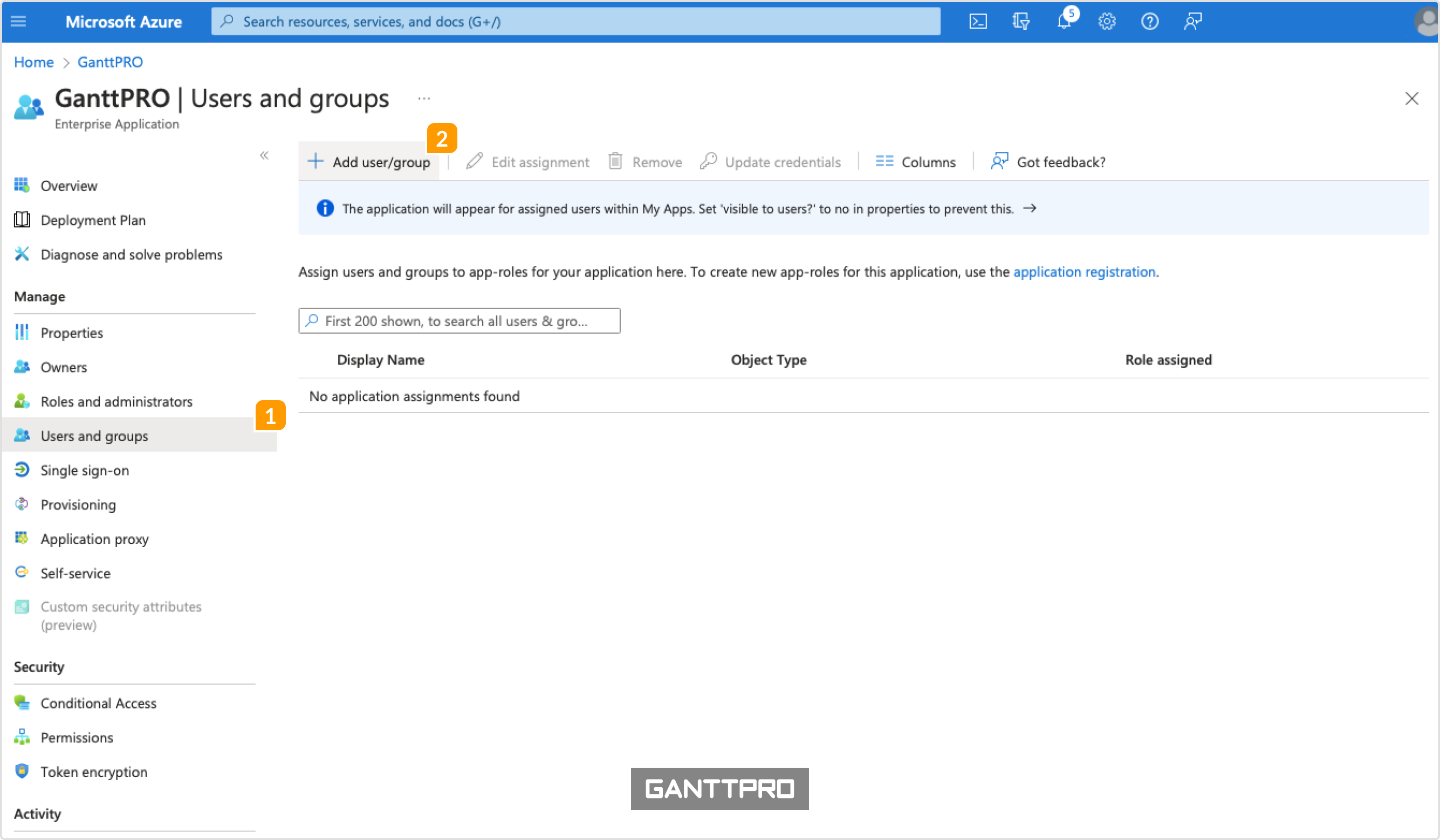Viewport: 1440px width, 840px height.
Task: Click the Owners people icon
Action: point(22,366)
